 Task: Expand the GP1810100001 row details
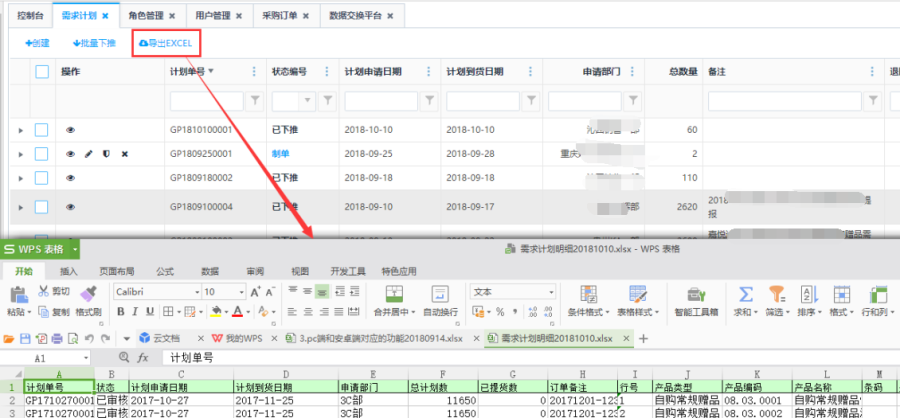point(20,130)
